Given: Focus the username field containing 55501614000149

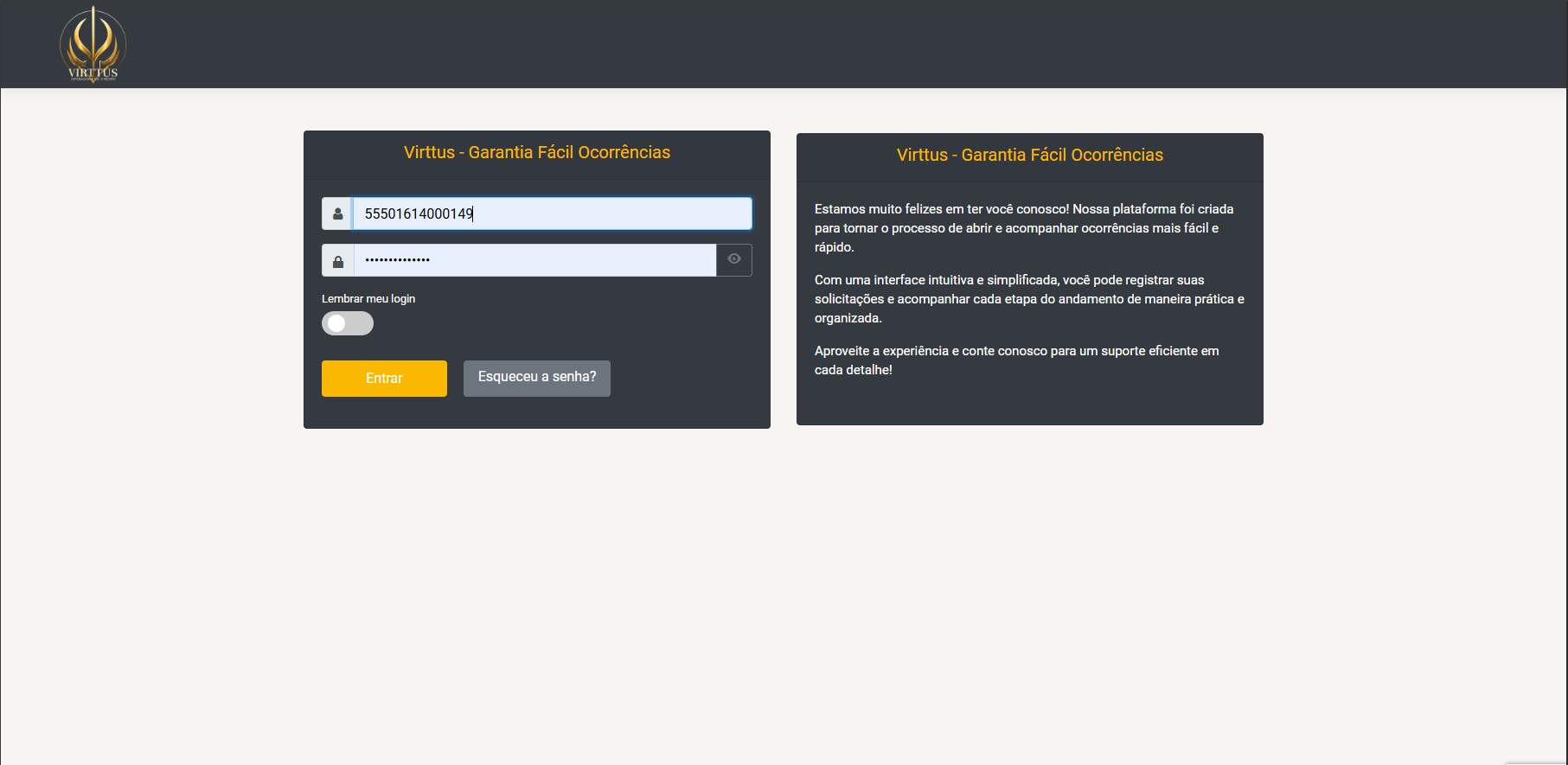Looking at the screenshot, I should tap(552, 214).
